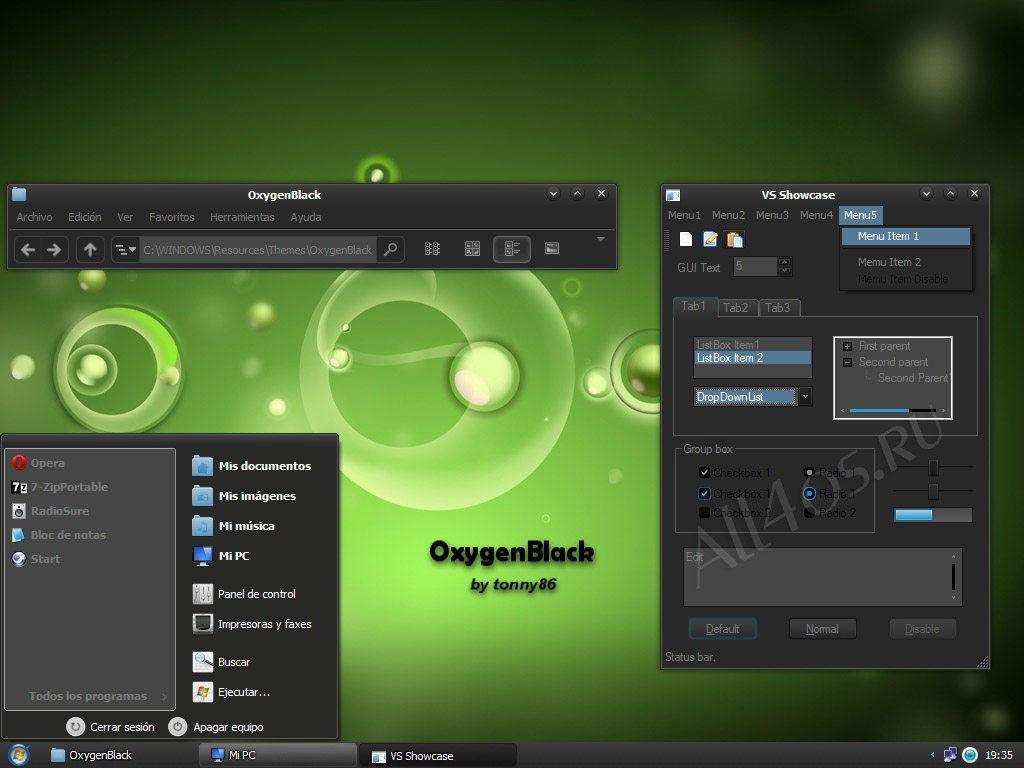Click the Windows start orb on taskbar
The height and width of the screenshot is (768, 1024).
pyautogui.click(x=19, y=755)
